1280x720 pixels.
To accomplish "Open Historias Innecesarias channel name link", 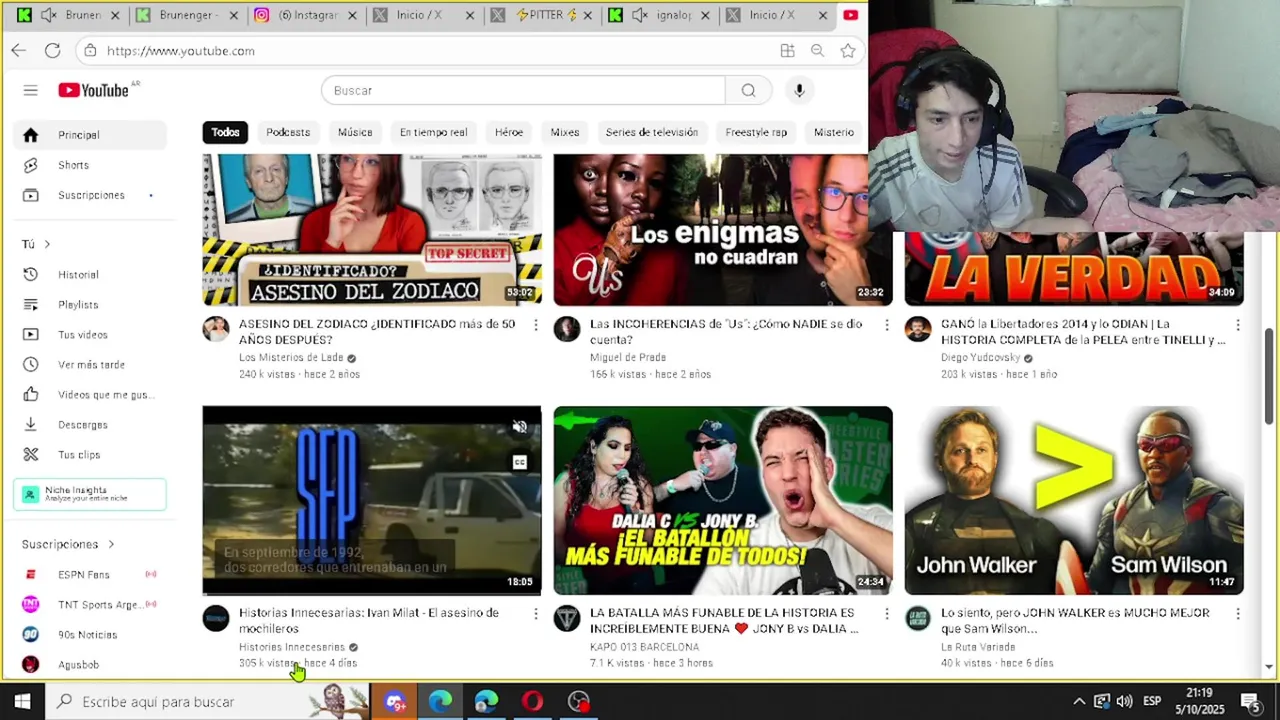I will point(292,647).
